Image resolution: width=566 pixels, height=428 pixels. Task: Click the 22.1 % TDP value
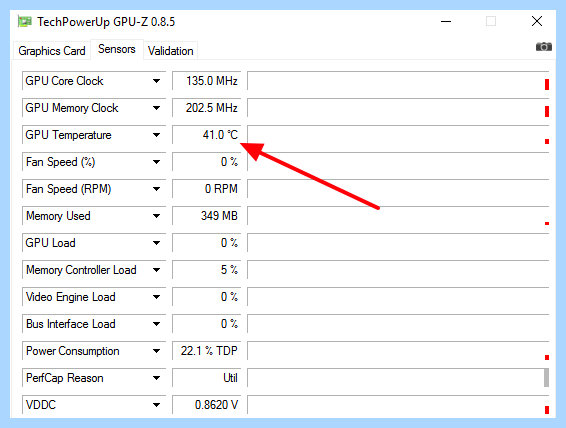pos(206,351)
